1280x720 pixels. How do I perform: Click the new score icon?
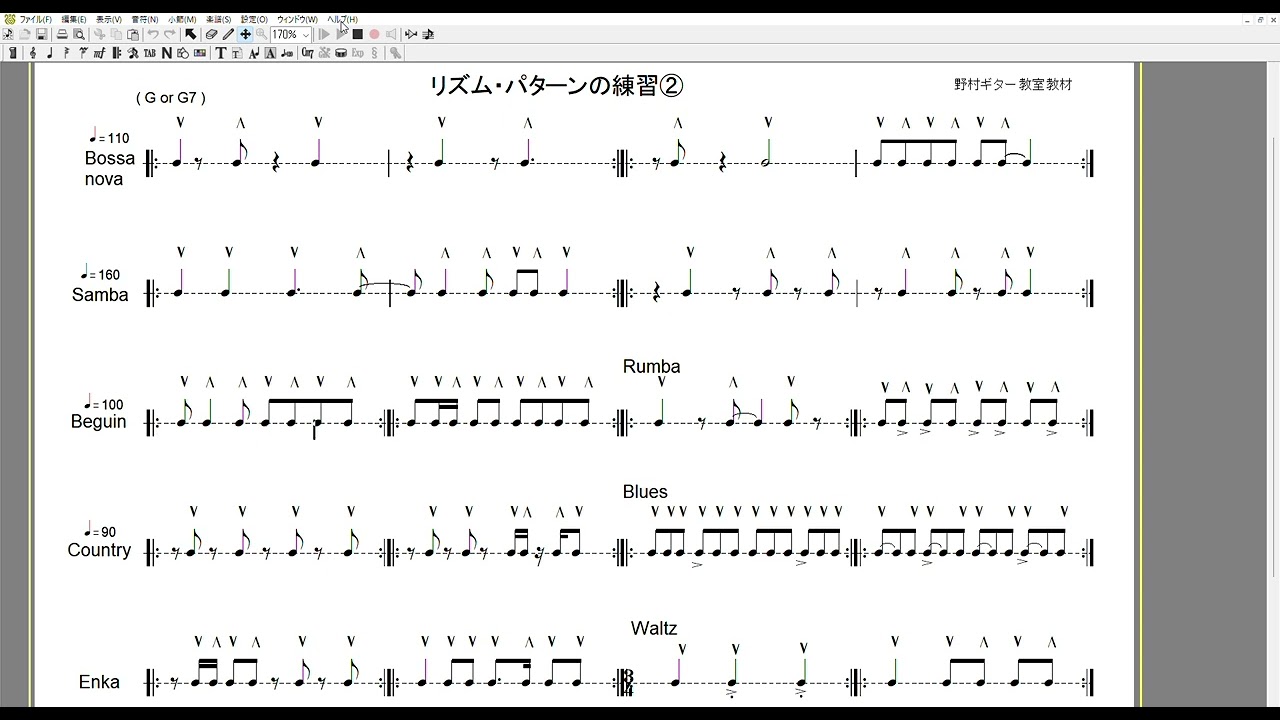8,34
